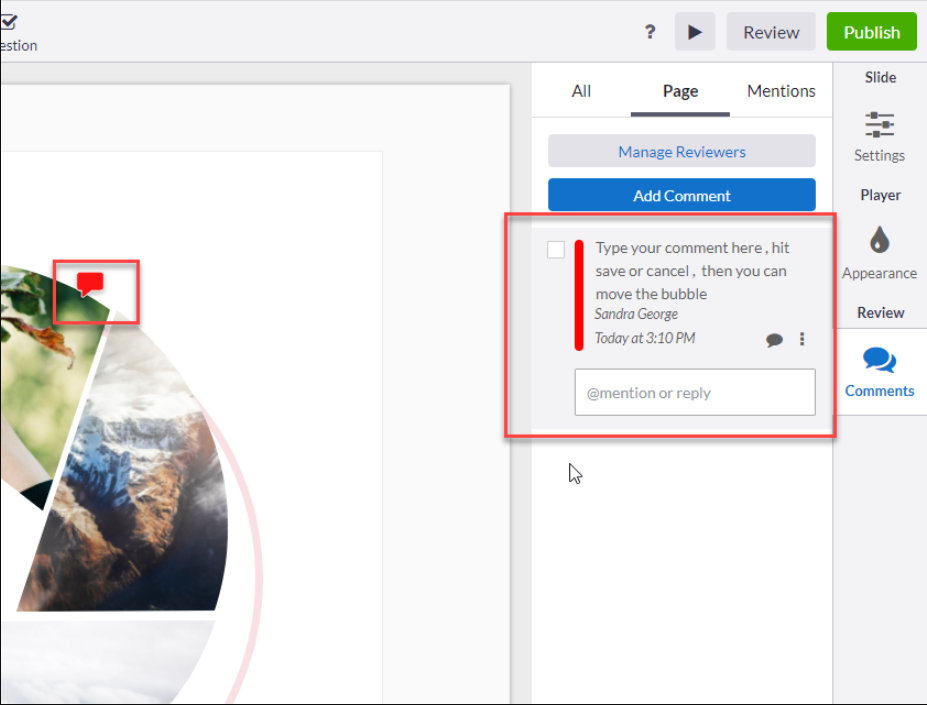927x705 pixels.
Task: Open the comment's three-dot options menu
Action: click(x=802, y=339)
